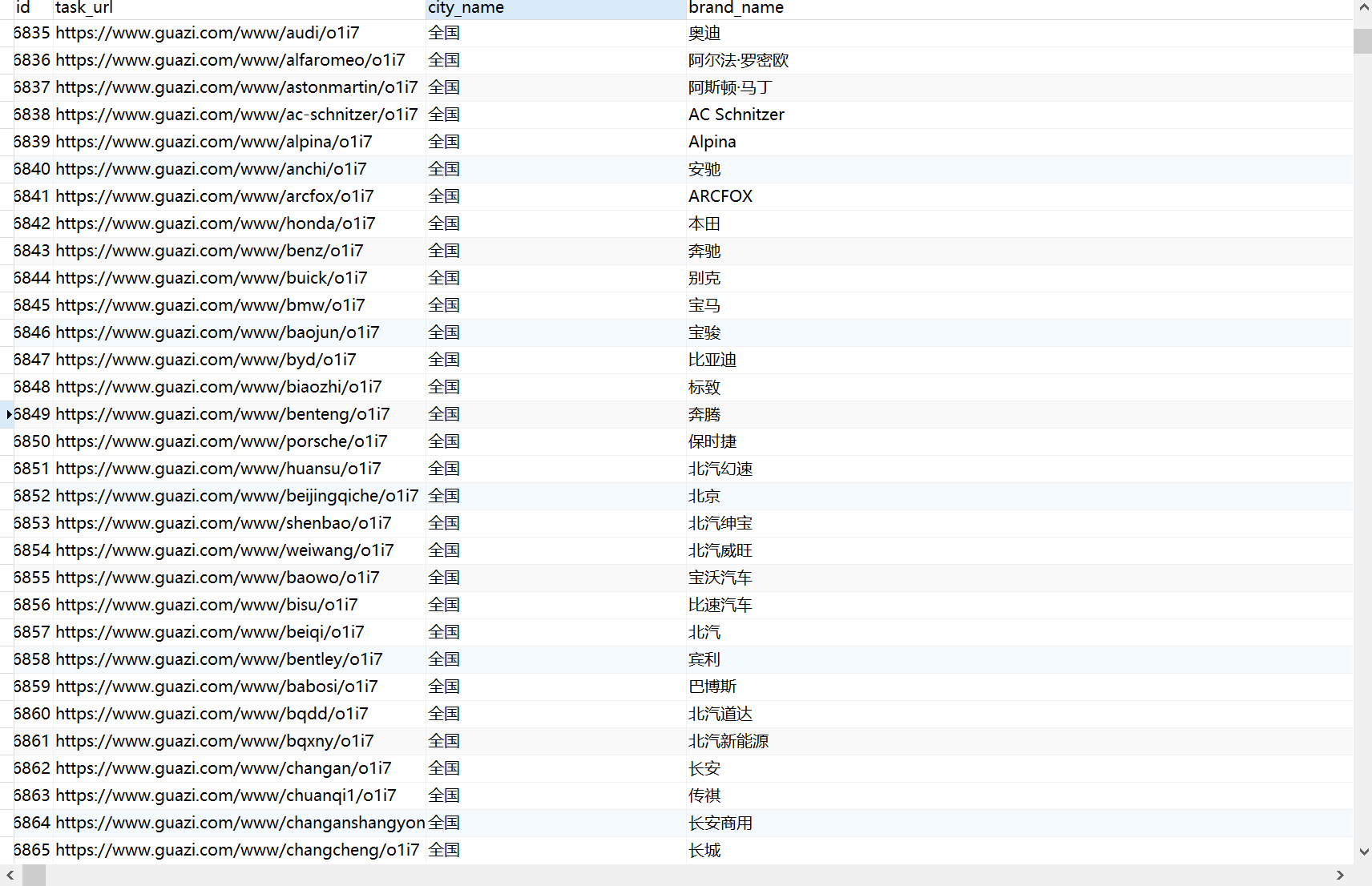The image size is (1372, 886).
Task: Select brand cell 别克
Action: (x=1019, y=278)
